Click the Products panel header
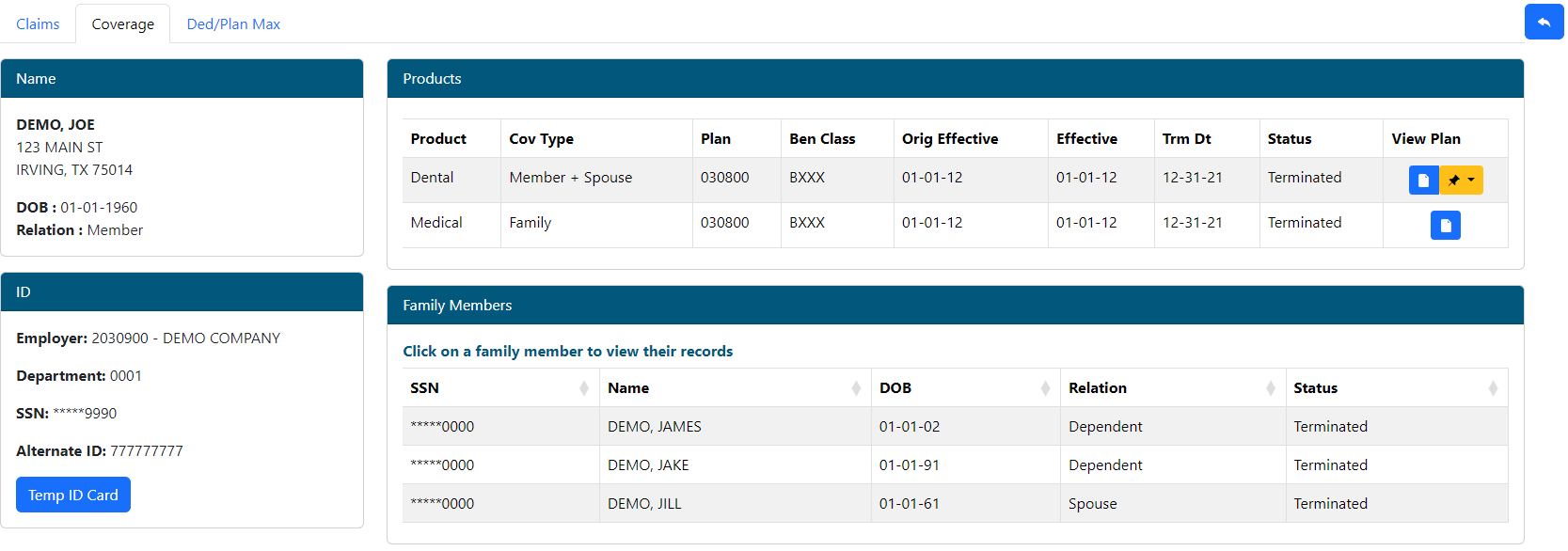Image resolution: width=1568 pixels, height=551 pixels. [x=955, y=79]
